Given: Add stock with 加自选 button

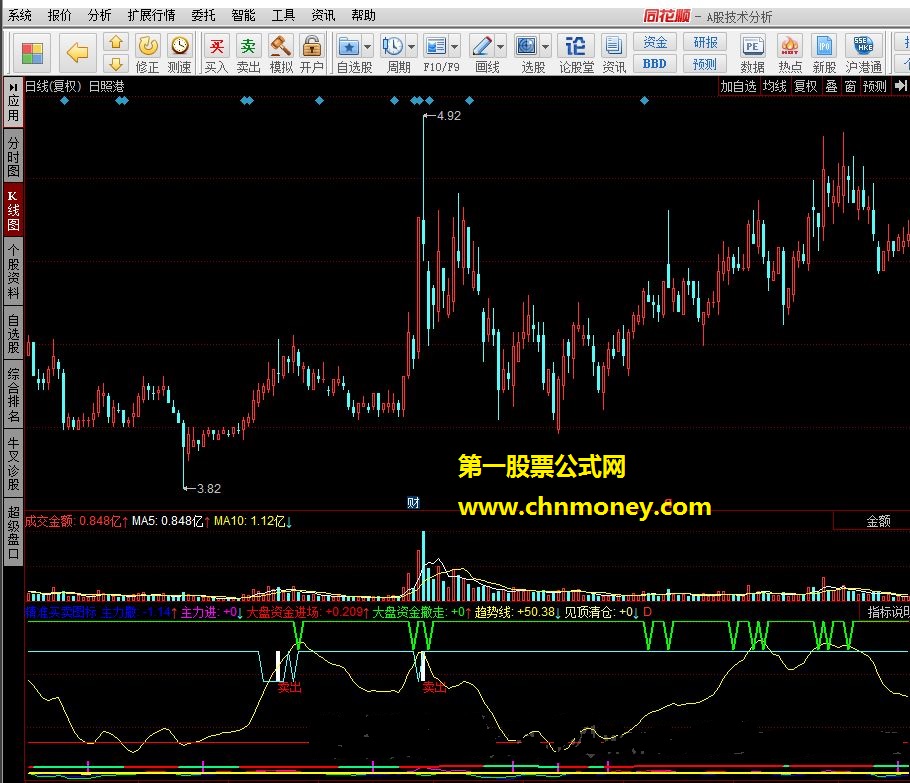Looking at the screenshot, I should 738,86.
